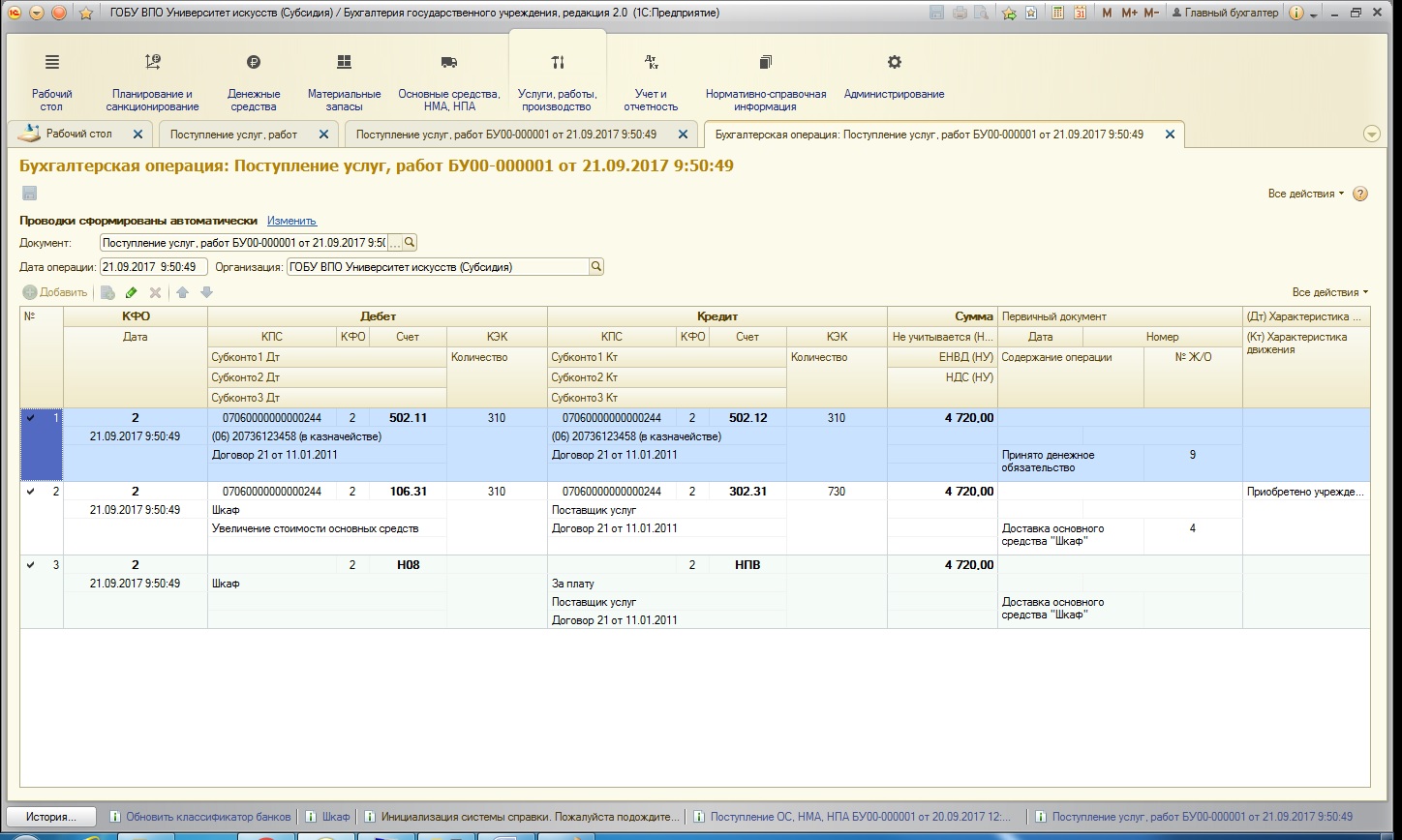Select debit account Н08 cell
The width and height of the screenshot is (1402, 840).
coord(408,565)
